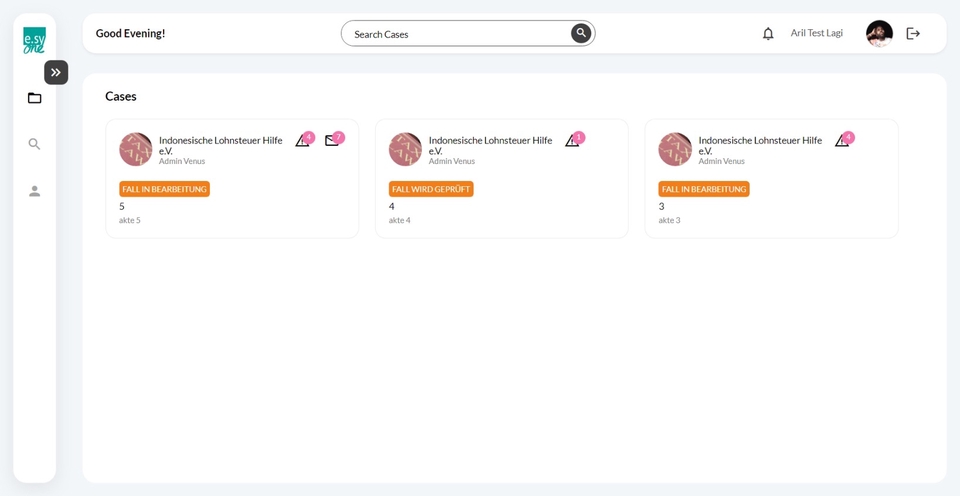Click 'Admin Venus' in akte 3 card
The width and height of the screenshot is (960, 496).
[722, 161]
